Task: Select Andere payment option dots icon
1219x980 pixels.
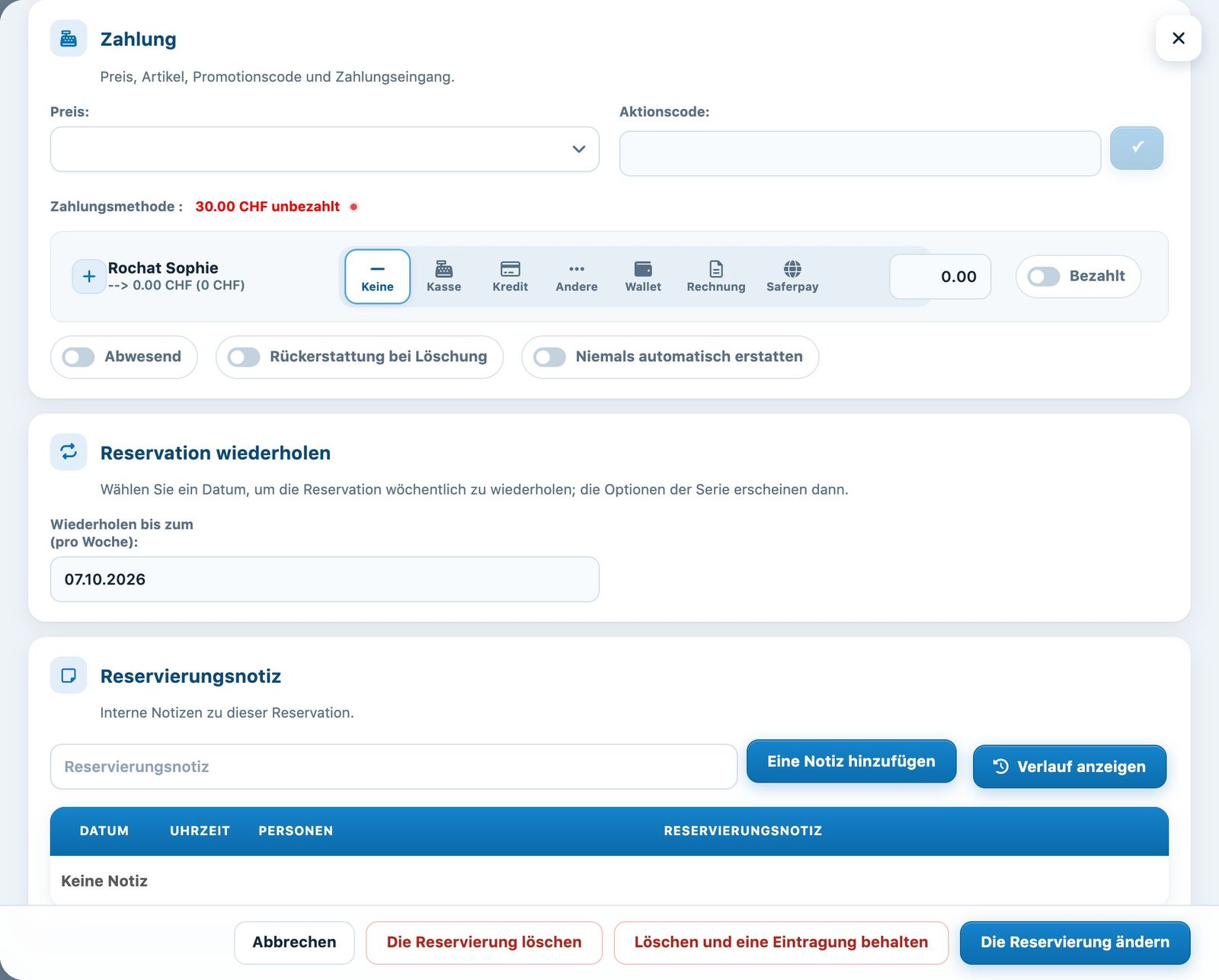Action: 577,268
